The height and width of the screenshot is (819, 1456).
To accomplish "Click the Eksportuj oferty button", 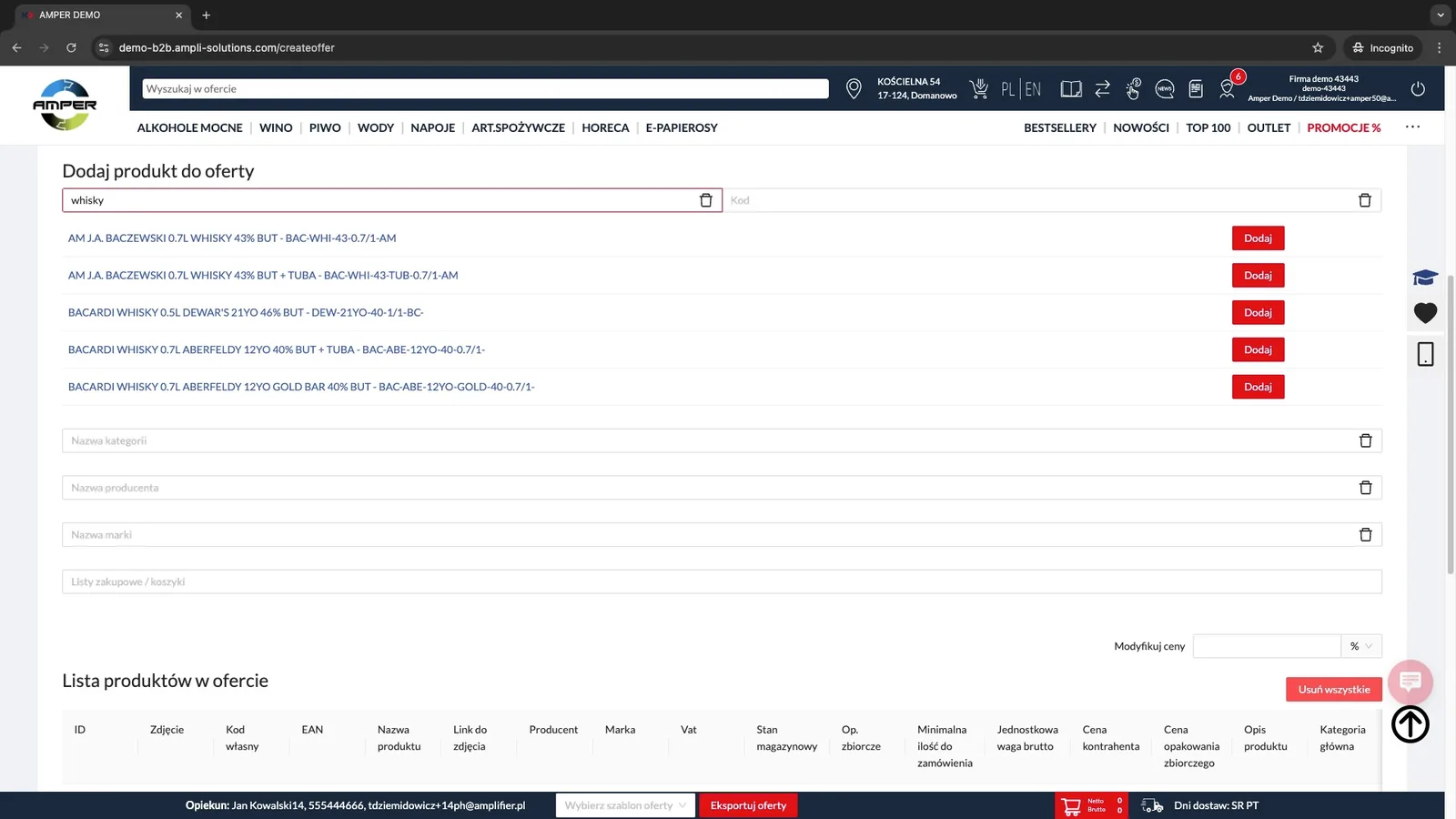I will click(748, 805).
